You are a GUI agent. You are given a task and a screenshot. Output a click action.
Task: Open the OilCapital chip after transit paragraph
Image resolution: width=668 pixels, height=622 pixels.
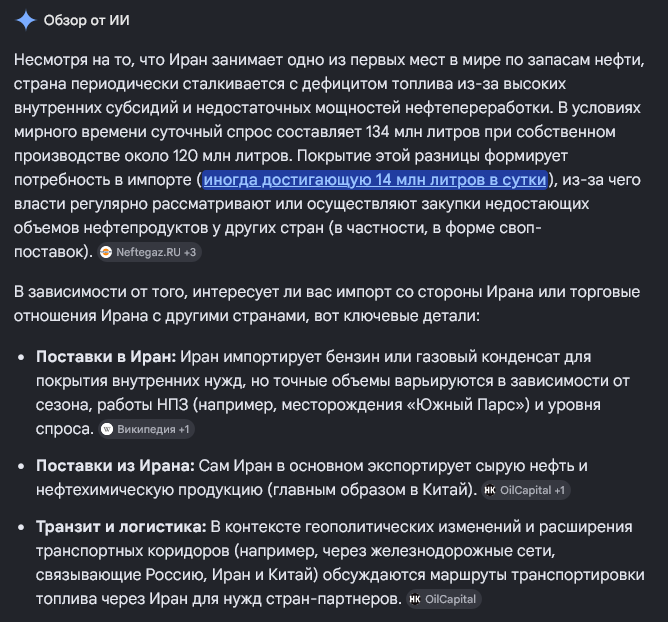[444, 599]
